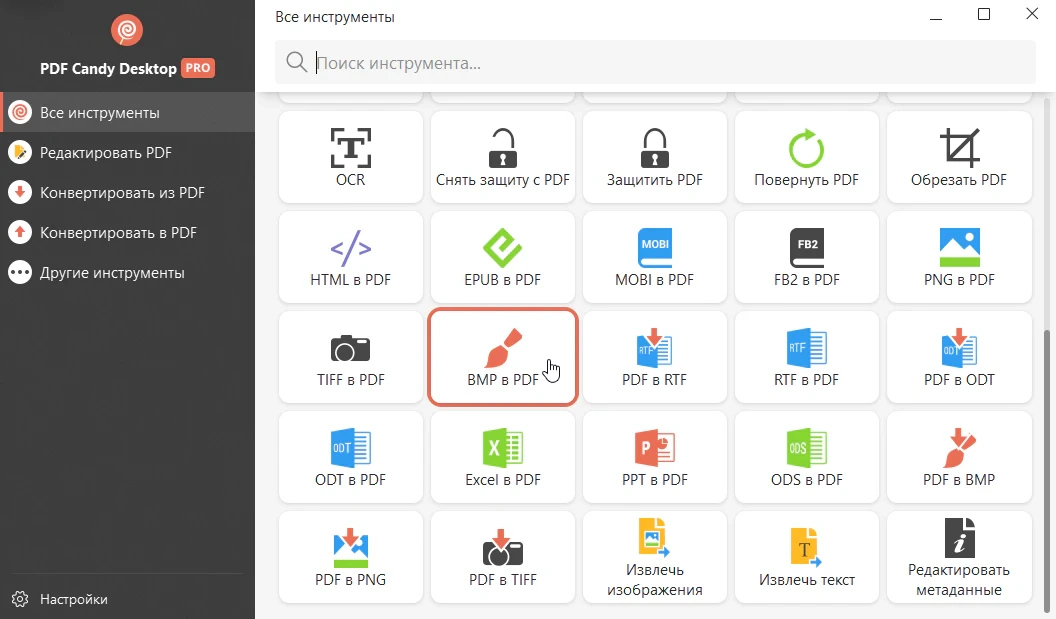Open the OCR tool
Viewport: 1056px width, 619px height.
coord(350,157)
